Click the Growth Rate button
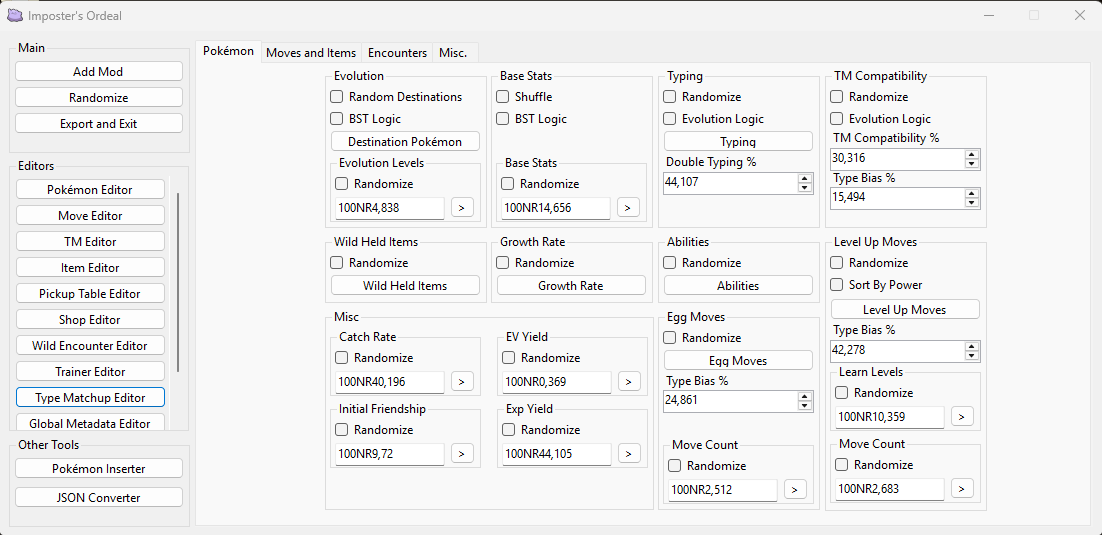Image resolution: width=1102 pixels, height=535 pixels. 571,285
